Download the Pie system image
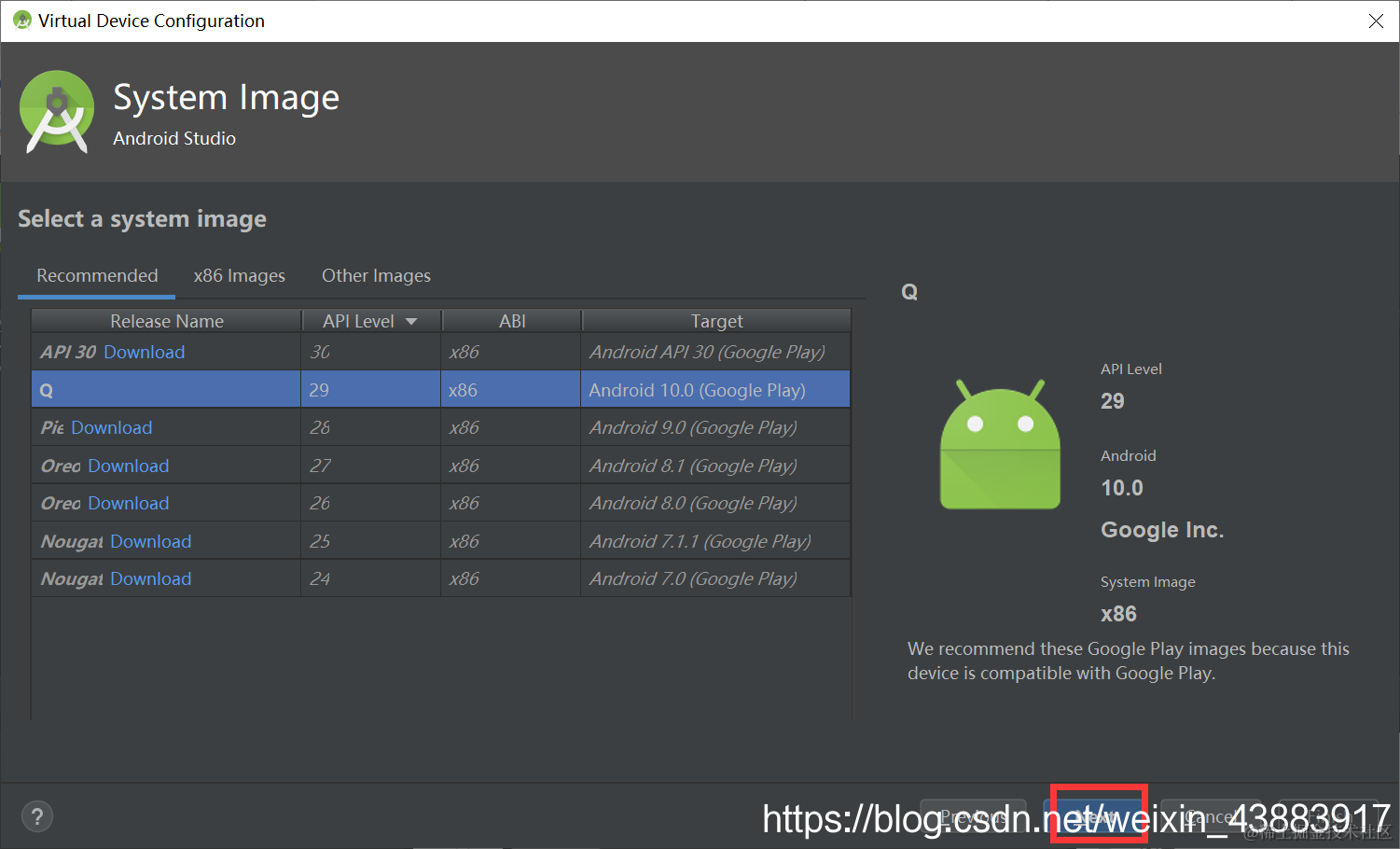Viewport: 1400px width, 849px height. click(x=112, y=427)
